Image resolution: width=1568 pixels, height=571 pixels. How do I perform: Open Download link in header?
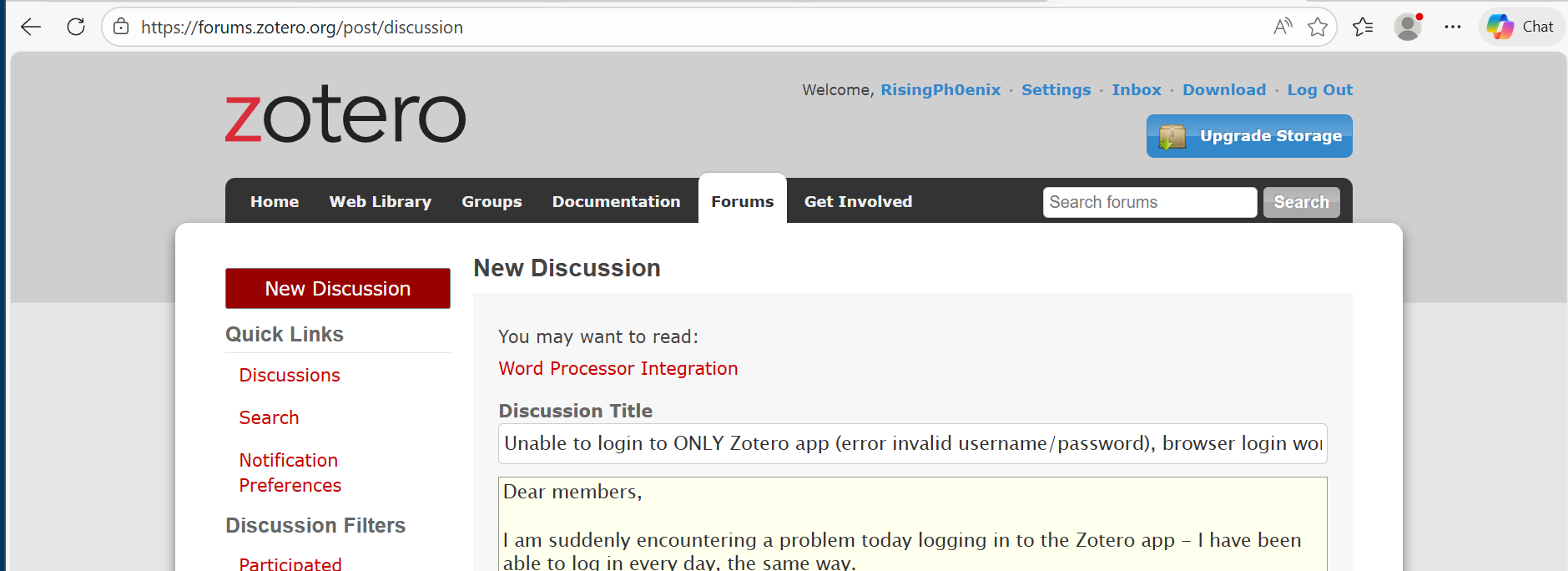1224,90
